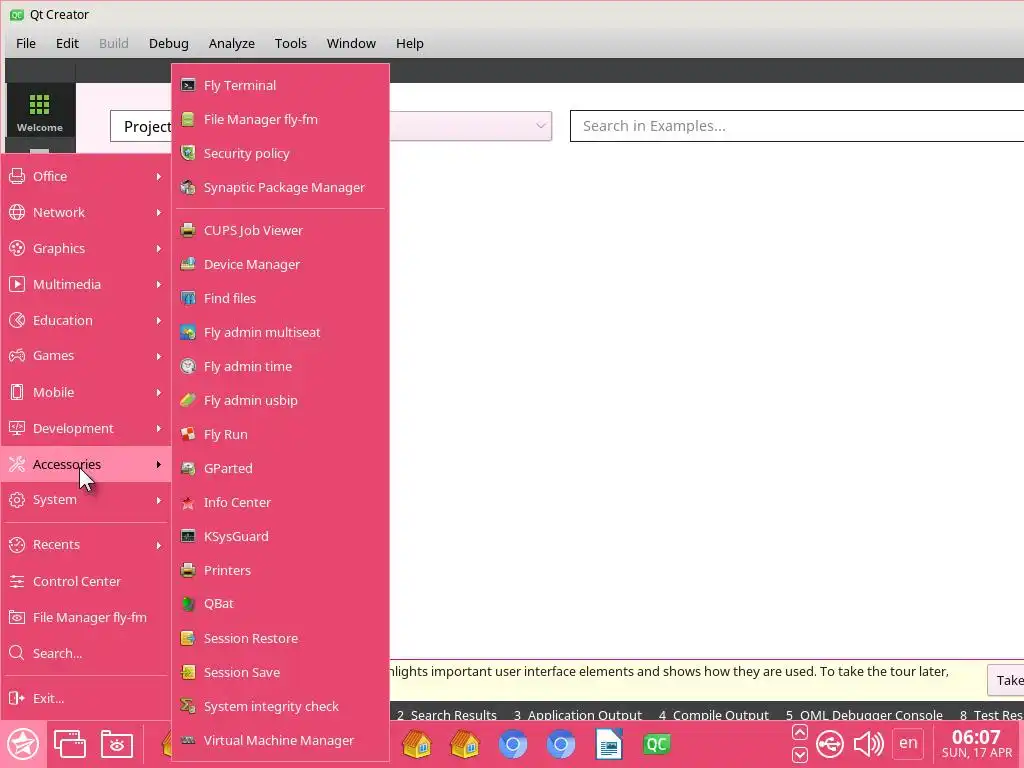Open Device Manager

[x=280, y=264]
